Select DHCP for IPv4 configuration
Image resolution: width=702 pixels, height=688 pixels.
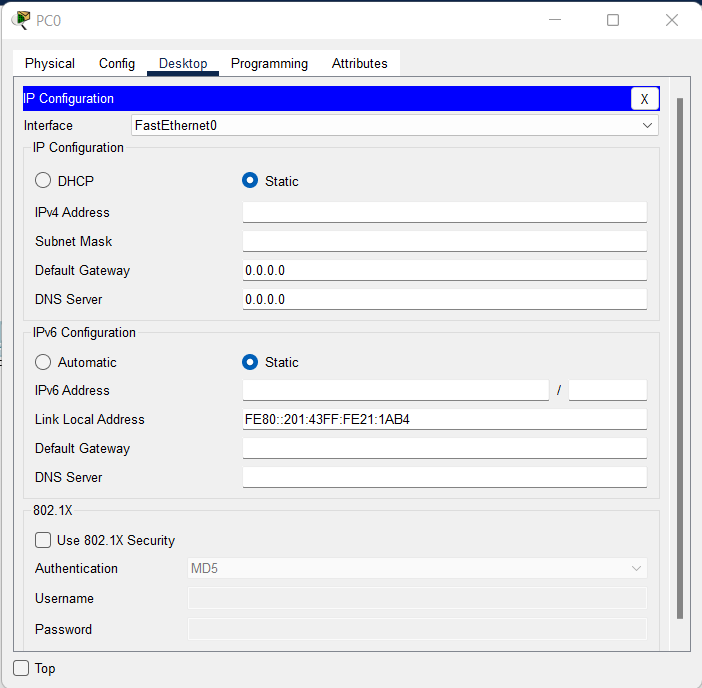point(43,181)
